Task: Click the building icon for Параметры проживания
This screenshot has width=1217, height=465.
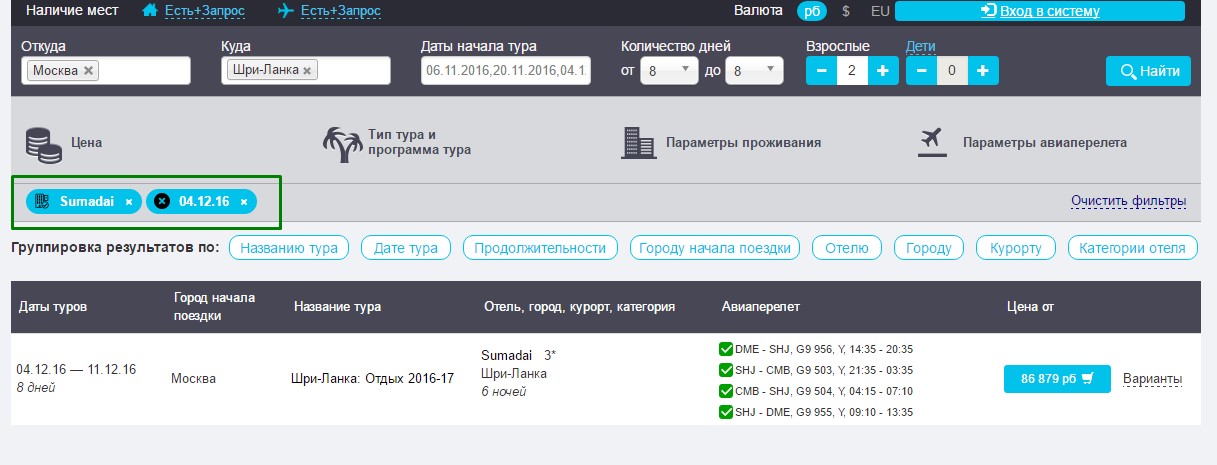Action: (x=637, y=143)
